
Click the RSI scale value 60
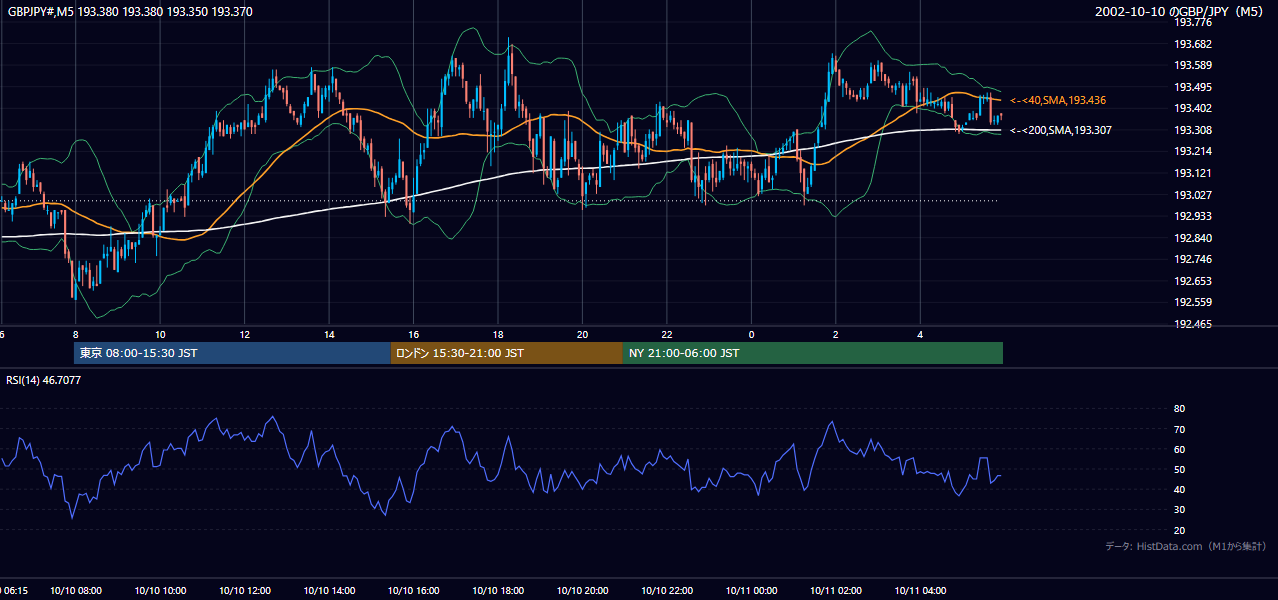click(x=1179, y=449)
